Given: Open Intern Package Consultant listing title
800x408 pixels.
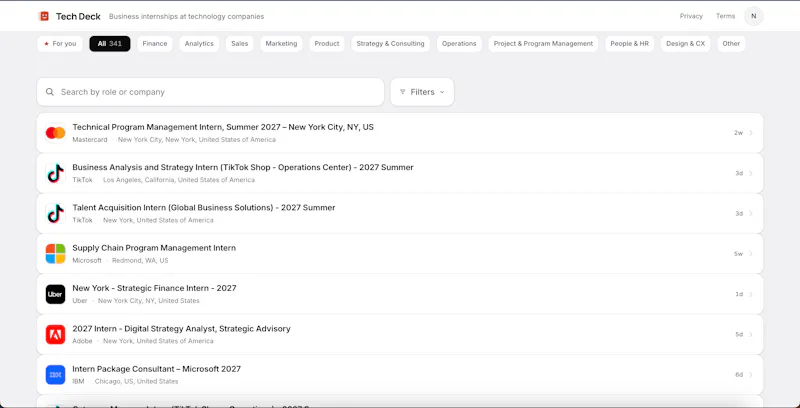Looking at the screenshot, I should pyautogui.click(x=157, y=369).
